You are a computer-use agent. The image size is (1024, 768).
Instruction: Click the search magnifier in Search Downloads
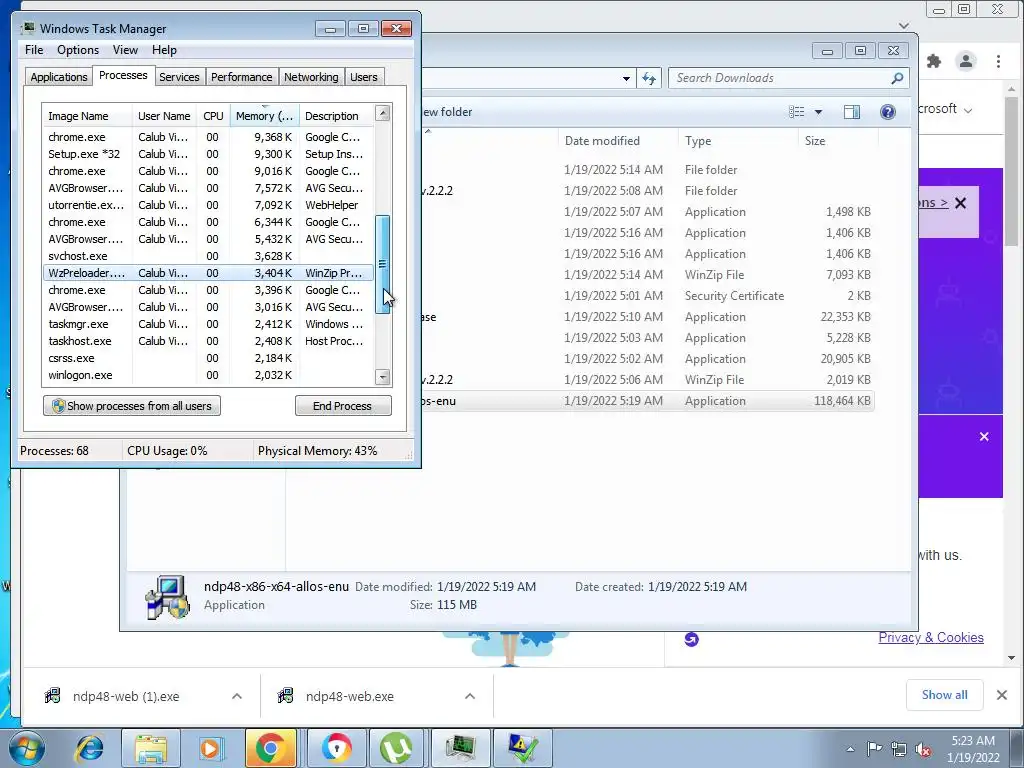(x=897, y=78)
